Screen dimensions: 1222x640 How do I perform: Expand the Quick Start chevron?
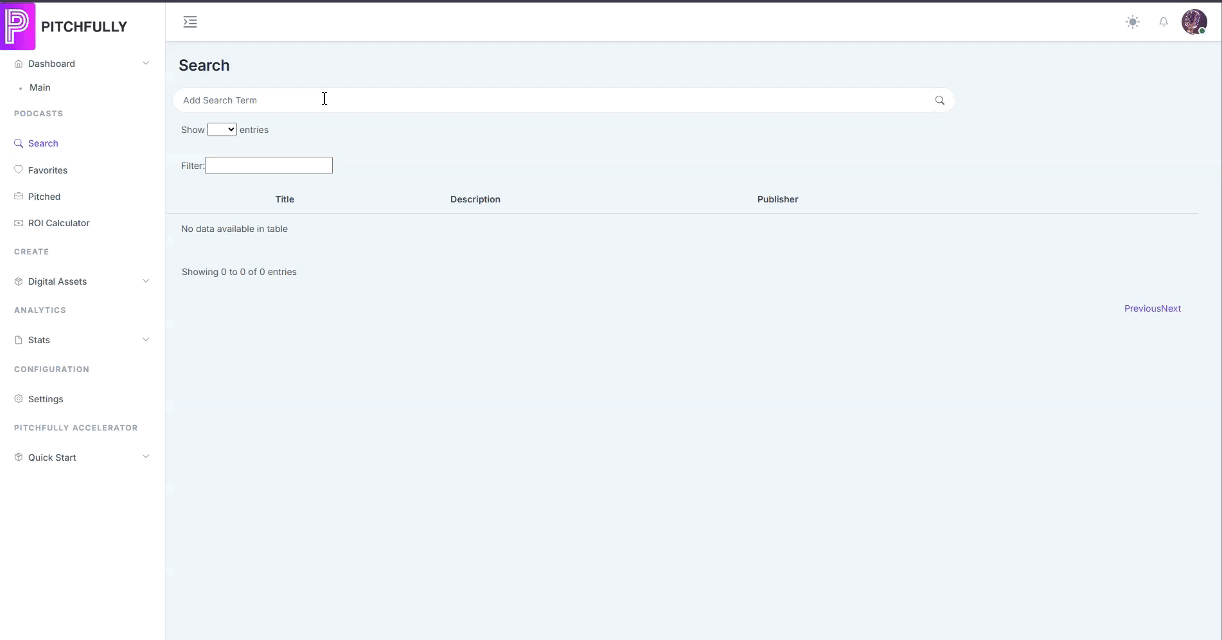tap(146, 457)
